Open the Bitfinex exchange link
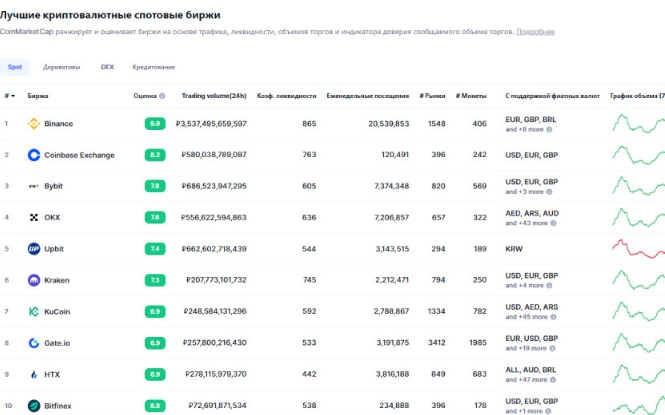 58,406
